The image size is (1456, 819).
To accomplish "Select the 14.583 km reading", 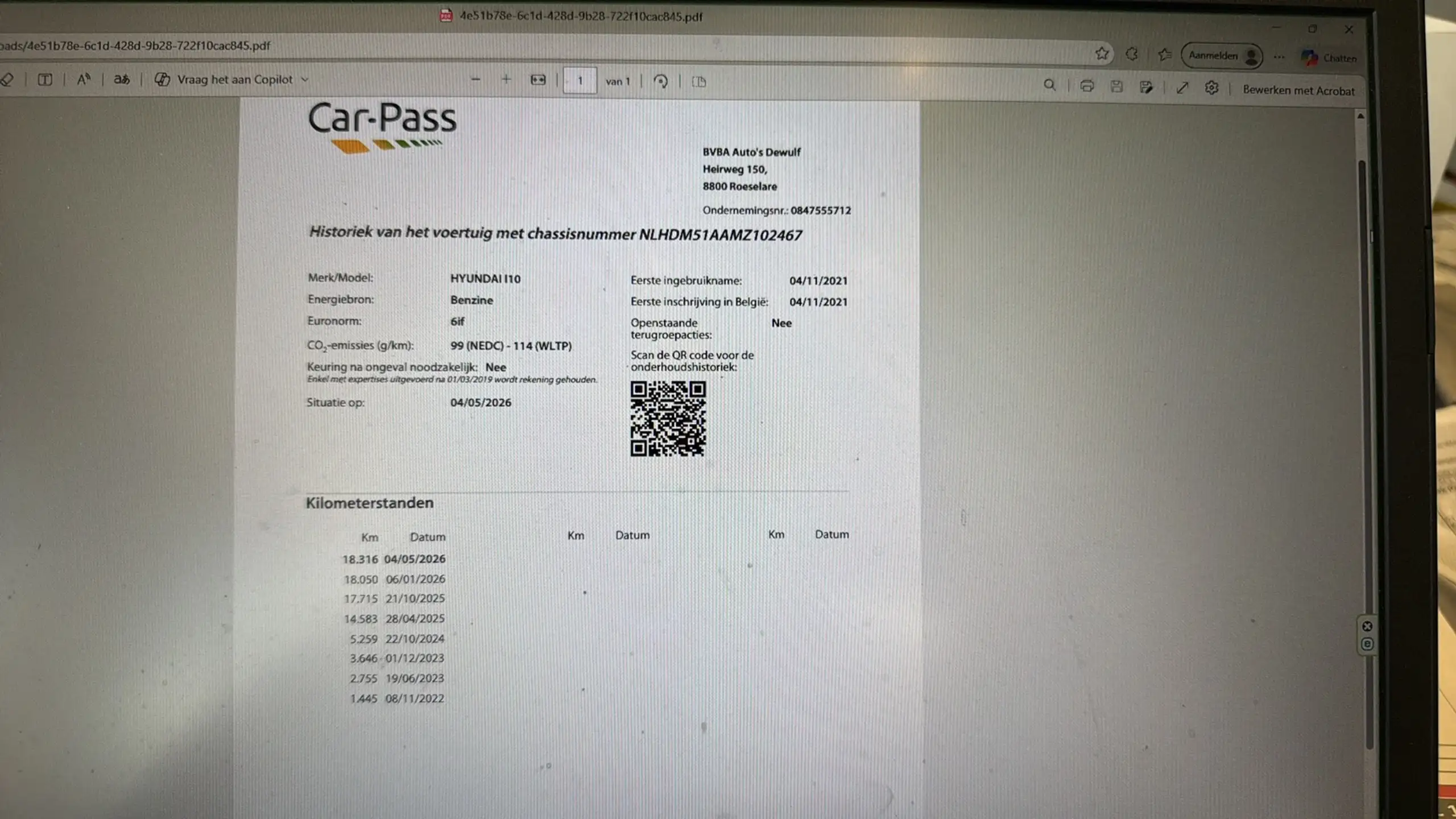I will [361, 619].
